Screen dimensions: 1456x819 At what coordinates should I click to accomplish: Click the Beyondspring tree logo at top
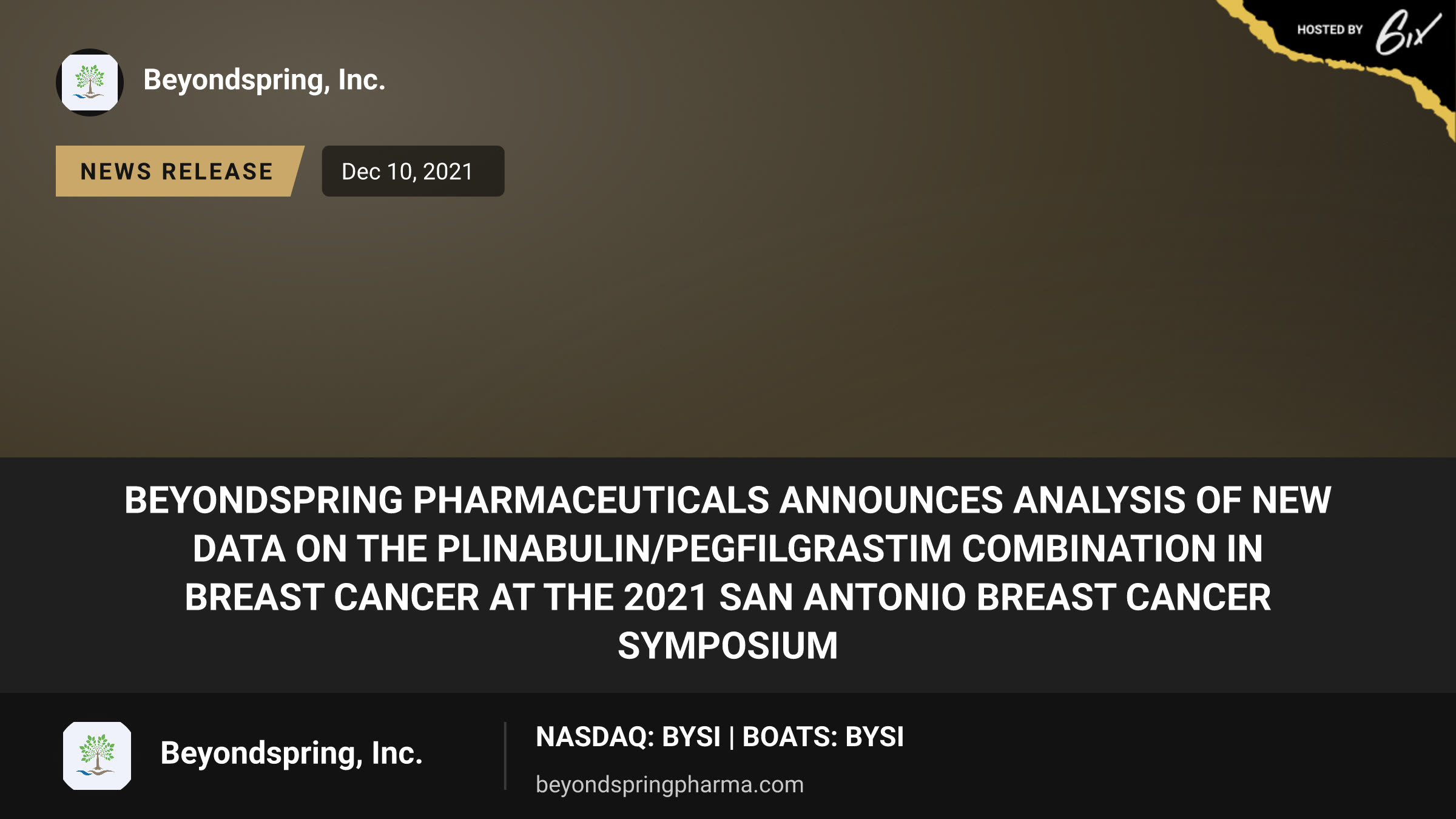coord(90,83)
